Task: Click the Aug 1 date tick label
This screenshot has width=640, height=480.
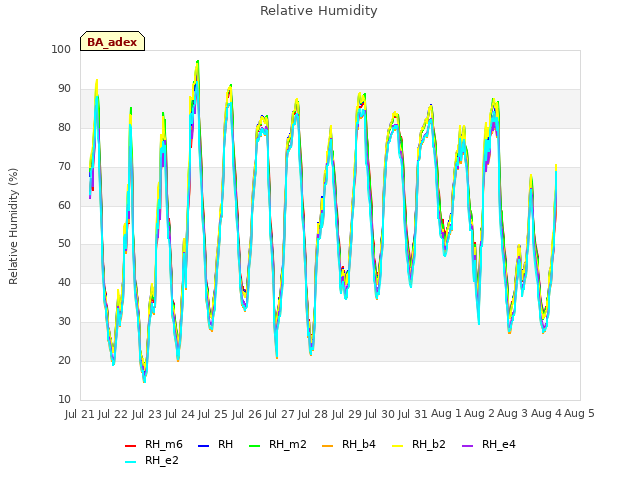Action: (446, 414)
